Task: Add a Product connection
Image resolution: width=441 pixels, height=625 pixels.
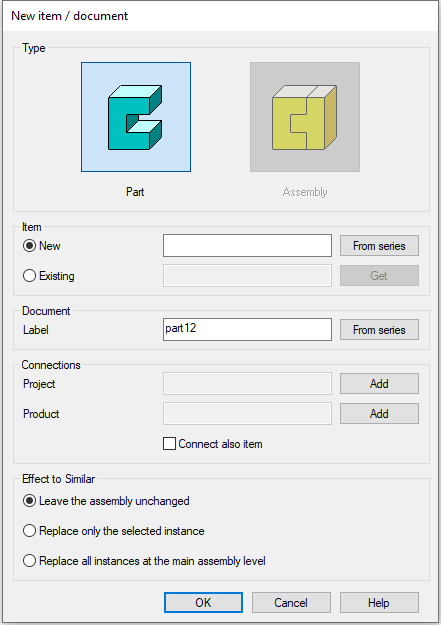Action: click(x=379, y=414)
